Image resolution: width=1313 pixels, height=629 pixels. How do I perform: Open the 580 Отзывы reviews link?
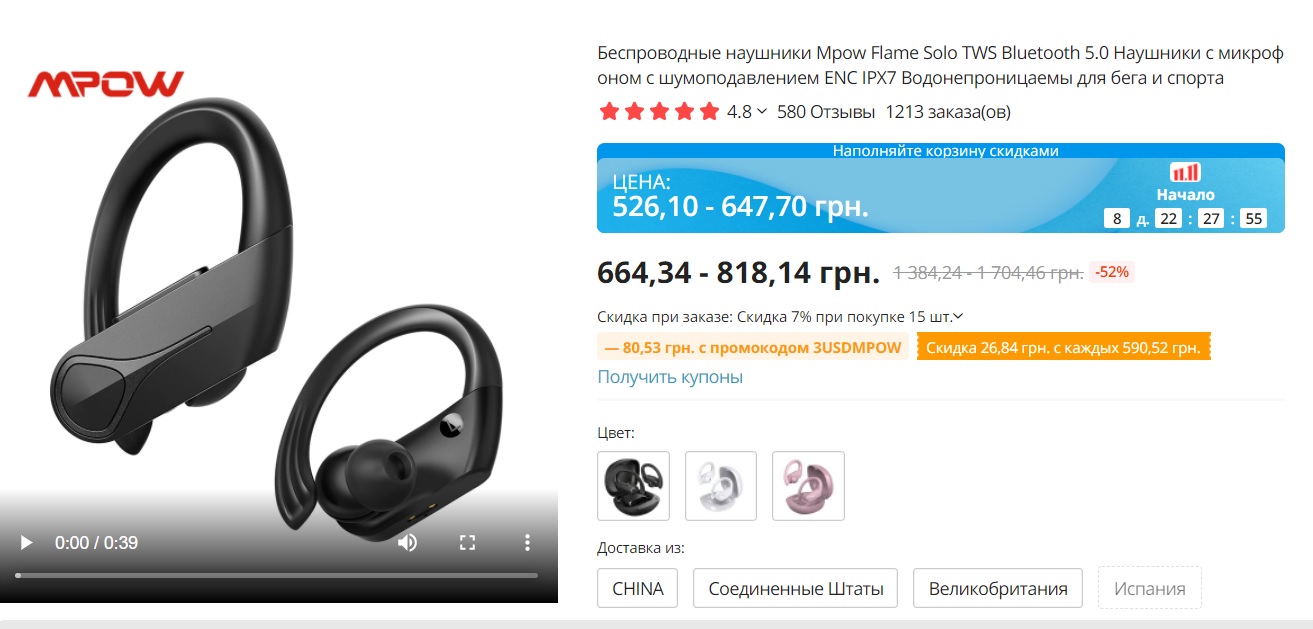pyautogui.click(x=826, y=112)
